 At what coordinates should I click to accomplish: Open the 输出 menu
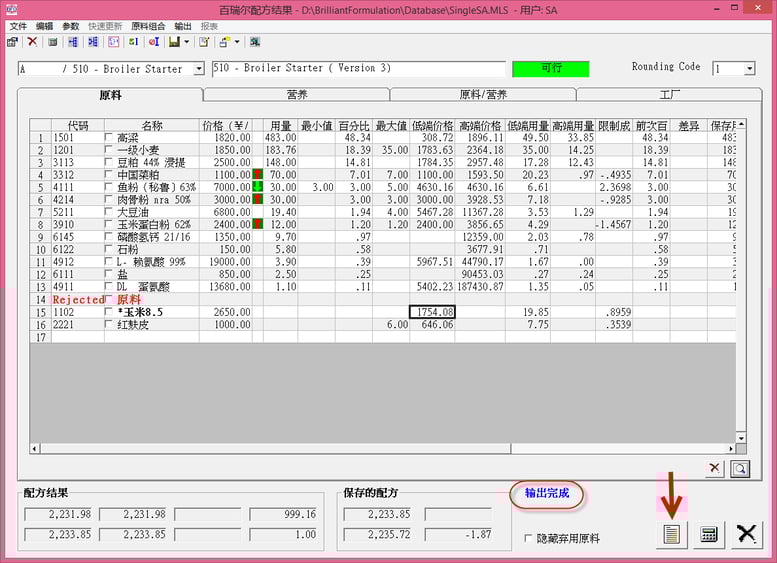click(x=183, y=26)
